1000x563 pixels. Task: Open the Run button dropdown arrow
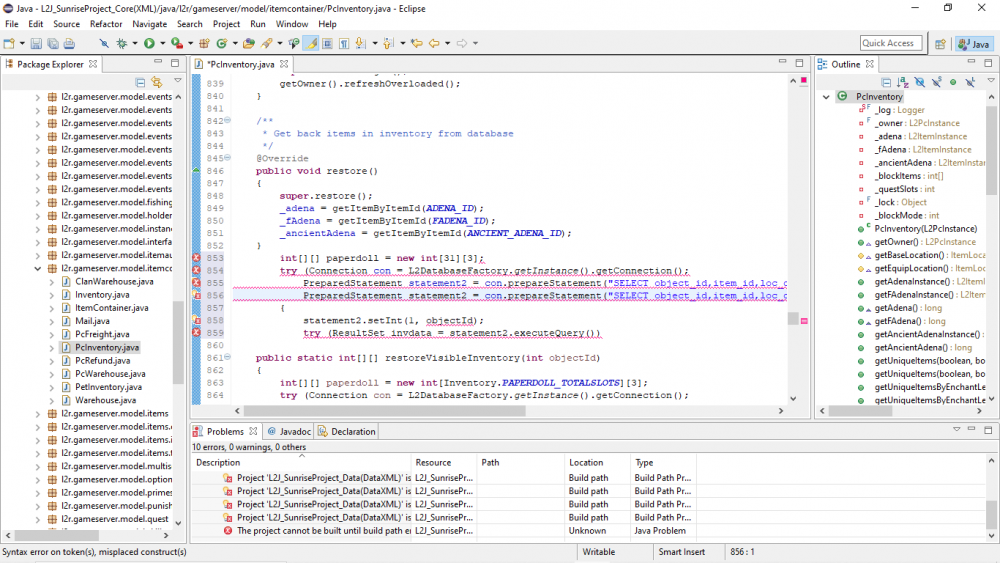[x=162, y=44]
